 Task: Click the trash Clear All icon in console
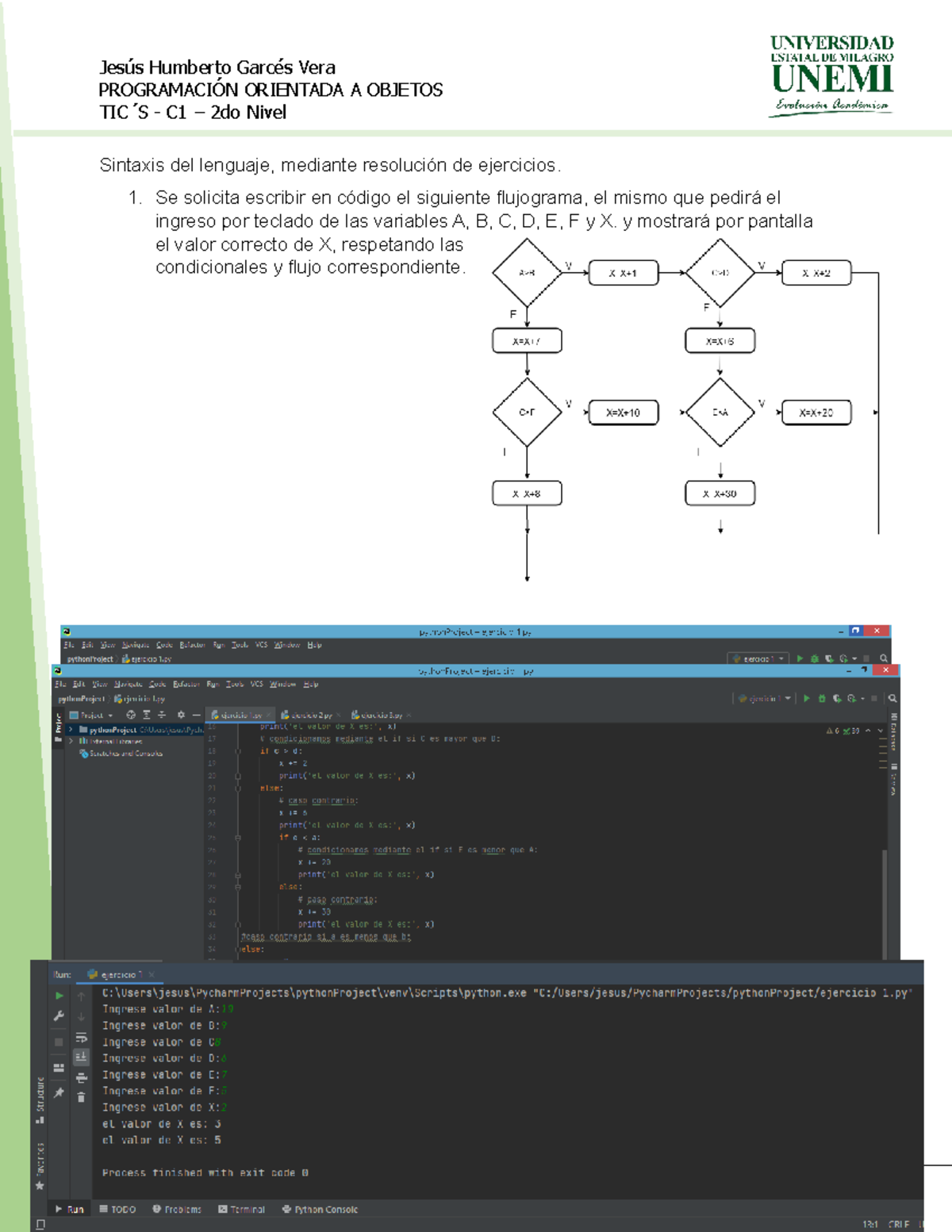pyautogui.click(x=81, y=1097)
